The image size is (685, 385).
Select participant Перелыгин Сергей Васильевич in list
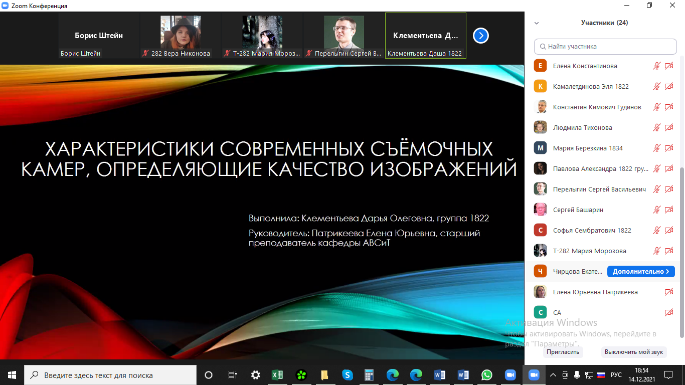[x=603, y=189]
